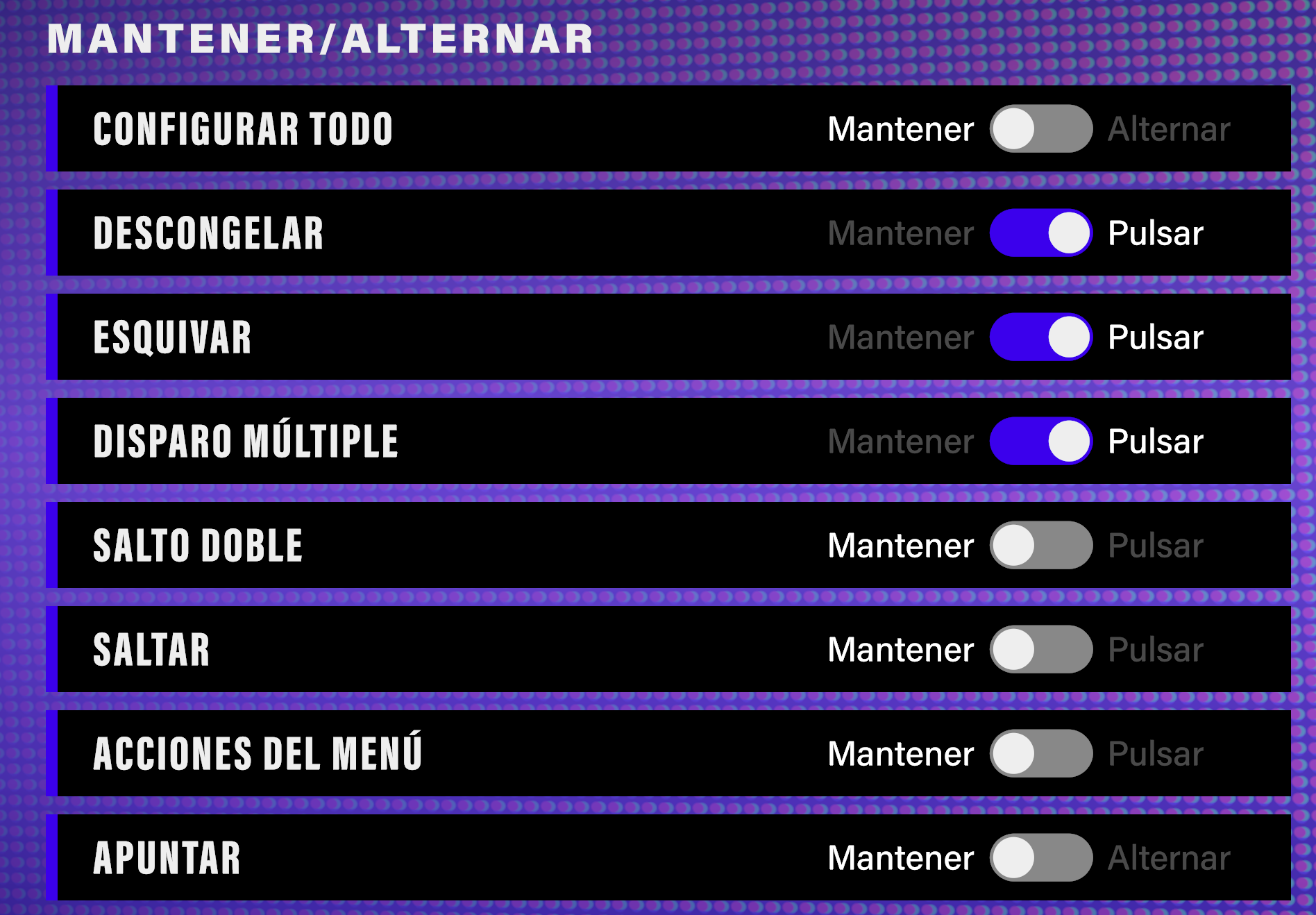This screenshot has height=915, width=1316.
Task: Toggle the Saltar switch on
Action: coord(1040,650)
